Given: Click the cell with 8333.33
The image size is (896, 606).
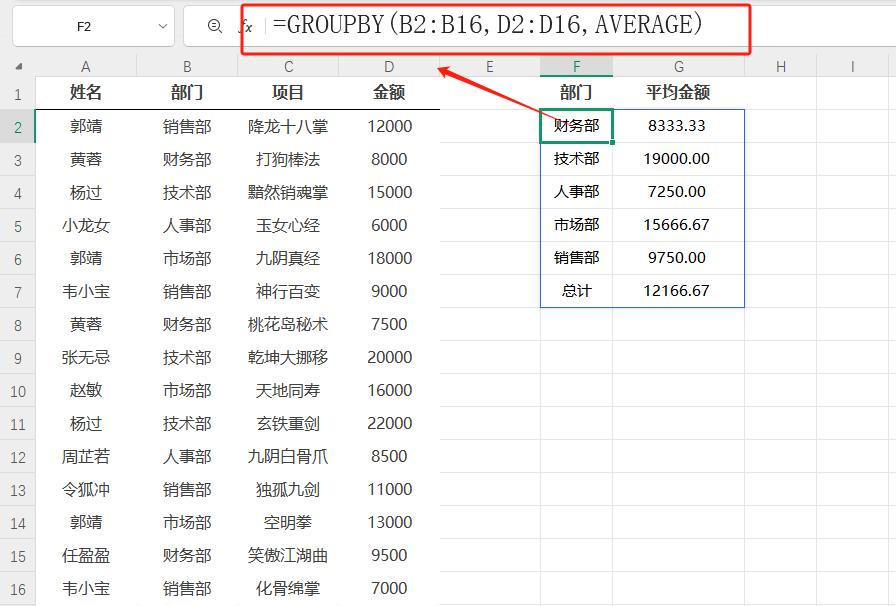Looking at the screenshot, I should pos(678,126).
